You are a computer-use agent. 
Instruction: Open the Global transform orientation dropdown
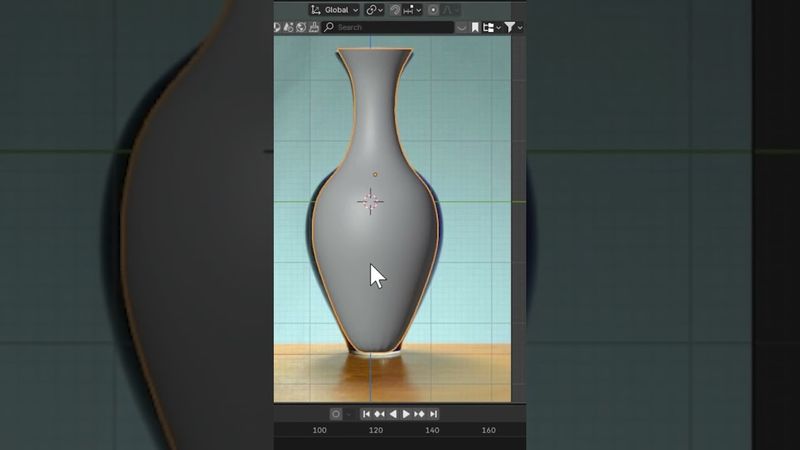(x=334, y=10)
